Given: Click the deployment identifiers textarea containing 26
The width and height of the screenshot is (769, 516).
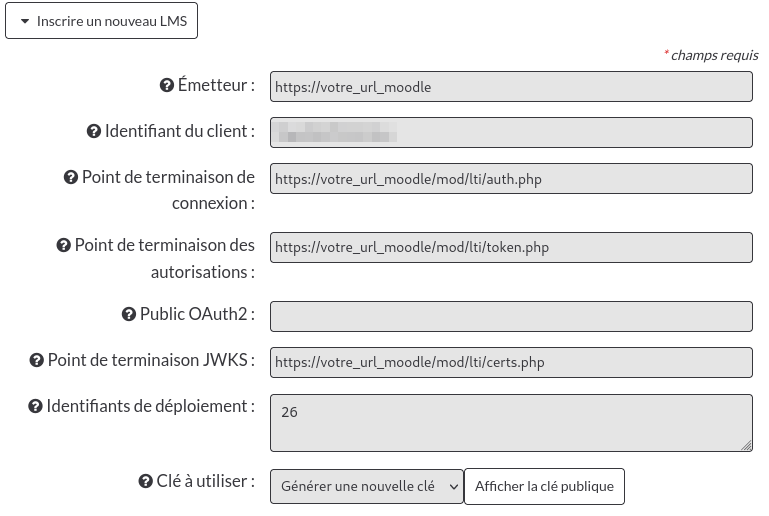Looking at the screenshot, I should pos(511,423).
